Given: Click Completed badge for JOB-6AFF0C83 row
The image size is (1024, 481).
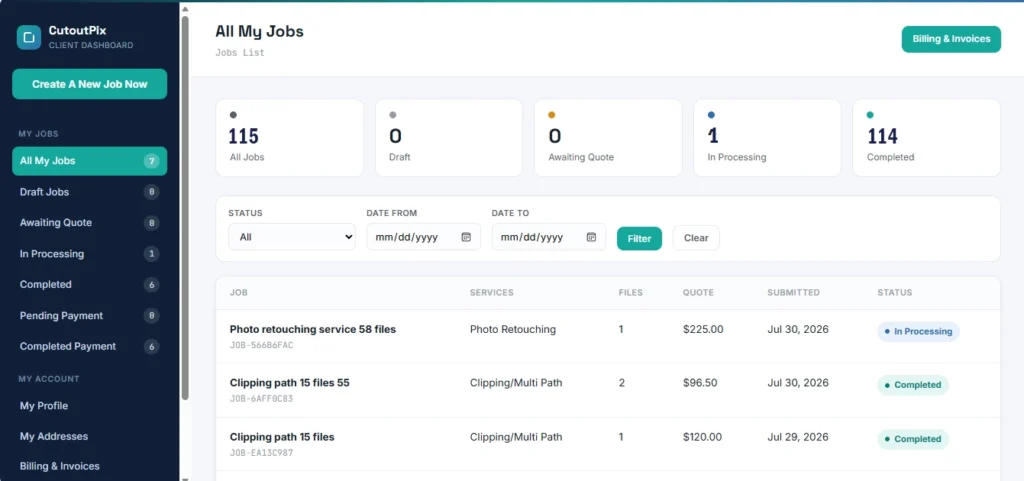Looking at the screenshot, I should point(913,385).
